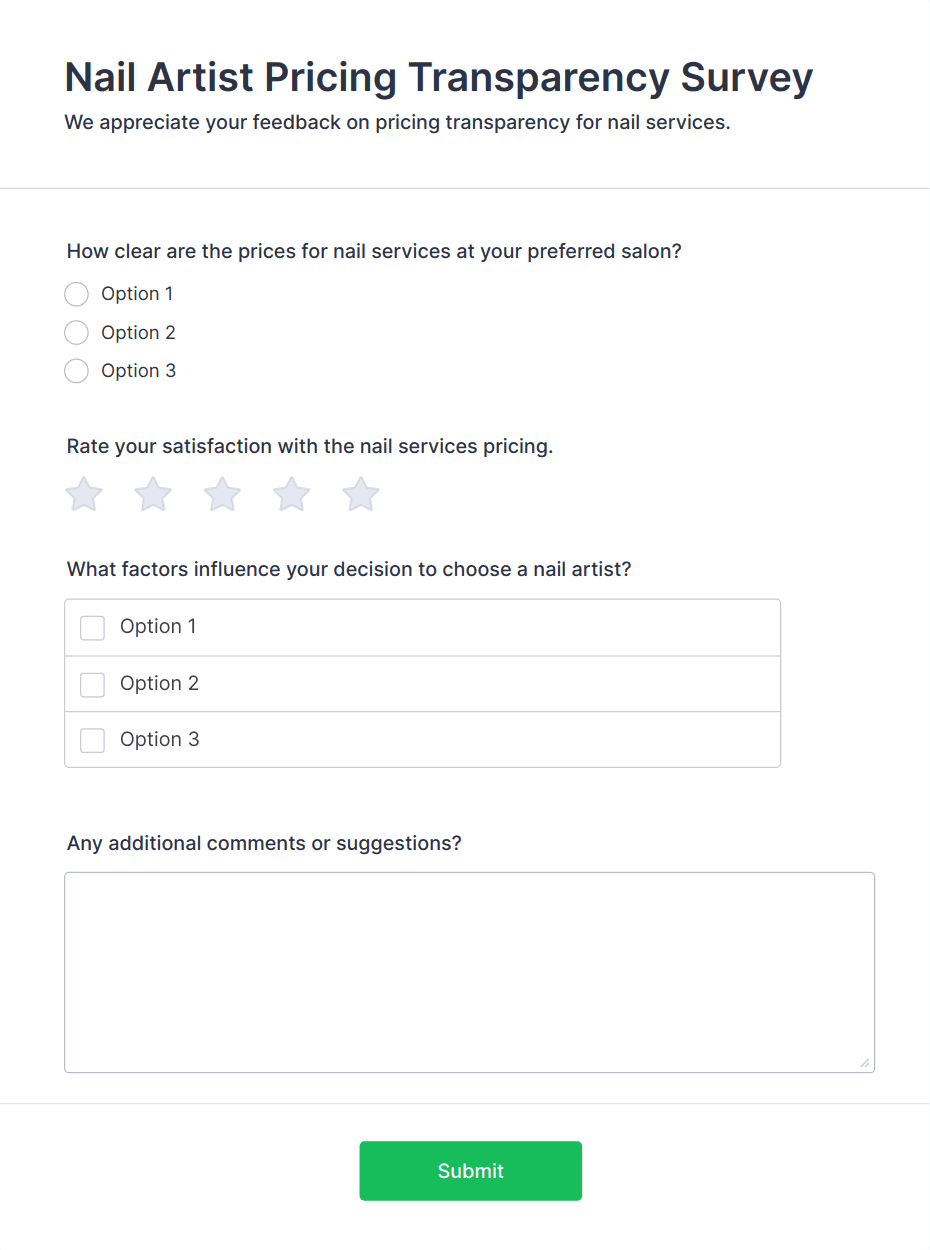The width and height of the screenshot is (930, 1250).
Task: Check Option 1 under factors influencing your decision
Action: (x=92, y=627)
